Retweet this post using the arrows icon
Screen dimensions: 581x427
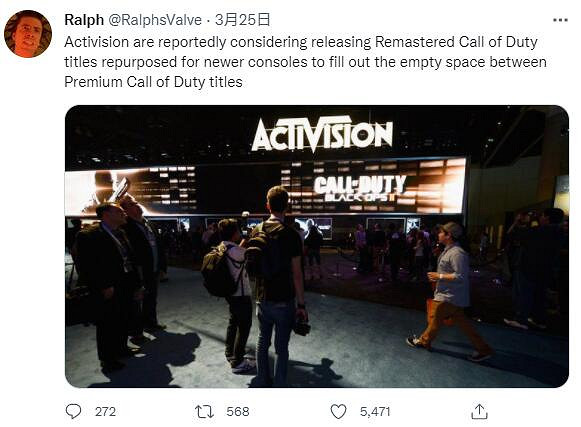pyautogui.click(x=205, y=411)
